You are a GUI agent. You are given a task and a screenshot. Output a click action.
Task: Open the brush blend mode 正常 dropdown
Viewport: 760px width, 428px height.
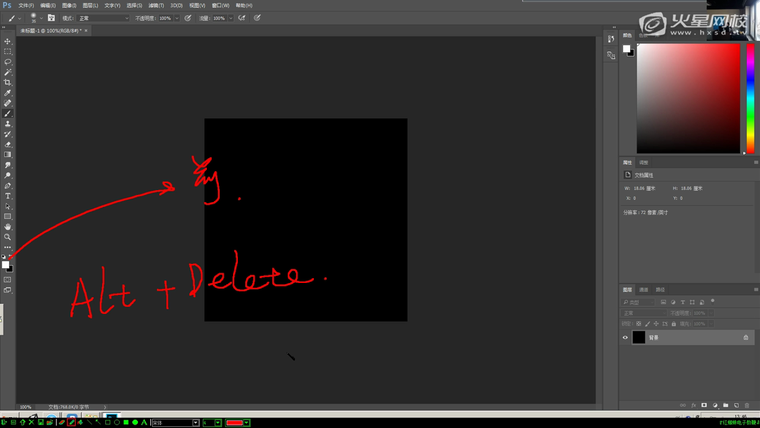[103, 18]
